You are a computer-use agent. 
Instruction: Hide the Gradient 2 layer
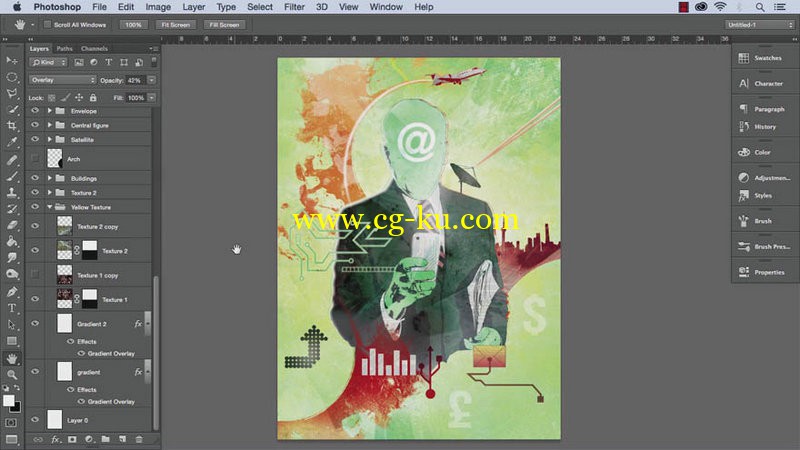pyautogui.click(x=35, y=323)
